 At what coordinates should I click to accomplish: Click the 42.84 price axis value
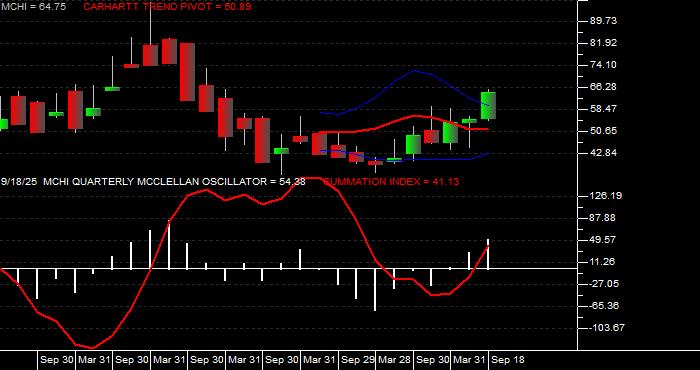[x=603, y=153]
